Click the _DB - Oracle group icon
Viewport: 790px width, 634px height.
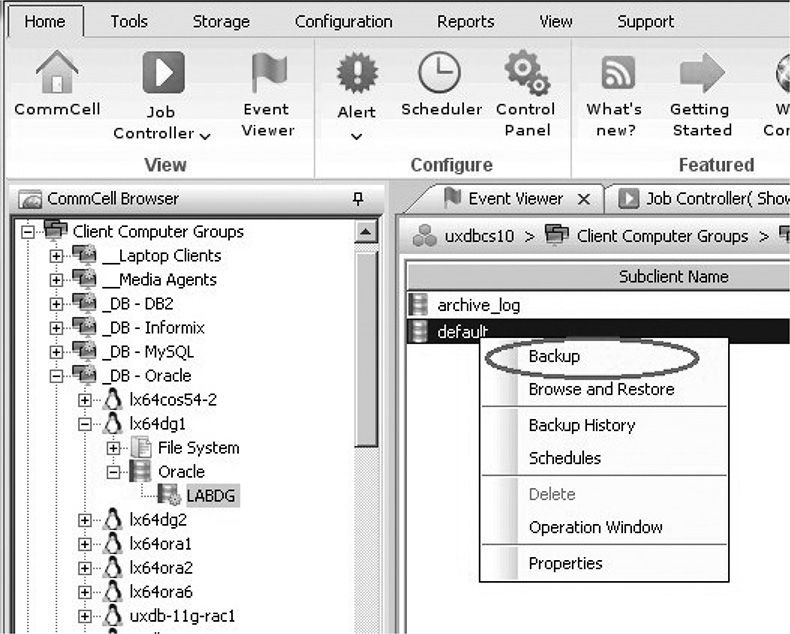(x=84, y=375)
